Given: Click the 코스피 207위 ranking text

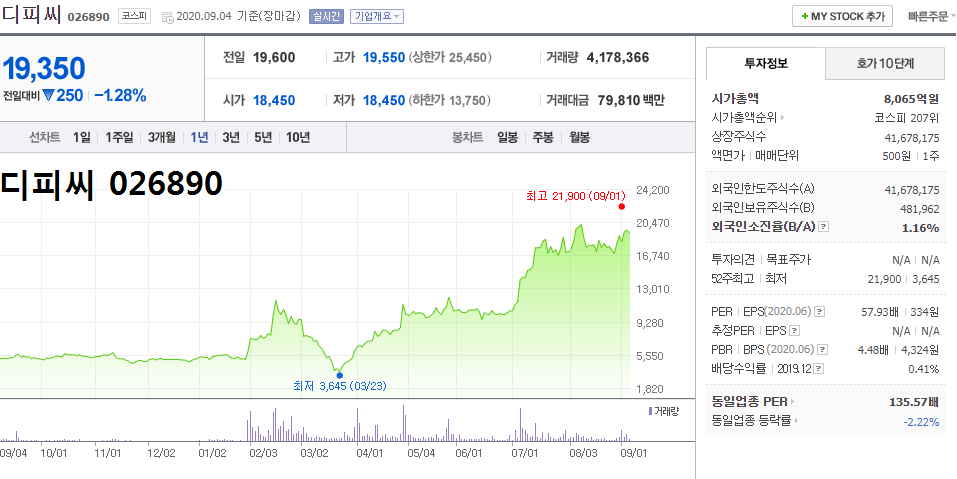Looking at the screenshot, I should pyautogui.click(x=908, y=117).
